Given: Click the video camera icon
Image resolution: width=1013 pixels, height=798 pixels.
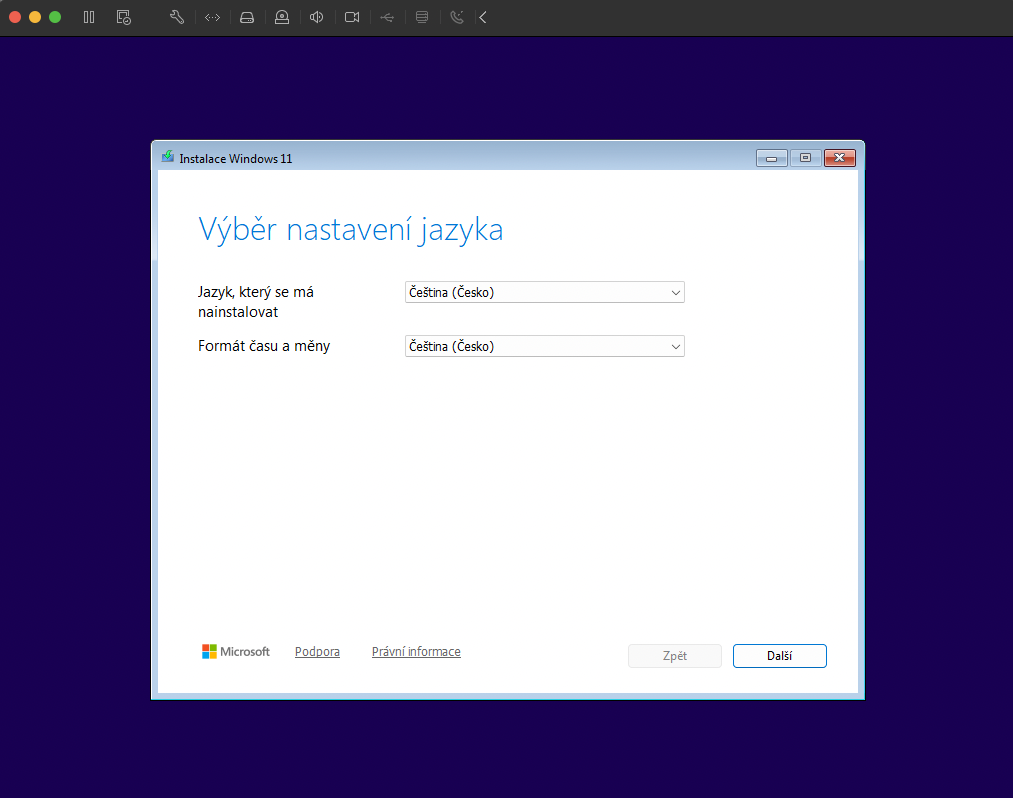Looking at the screenshot, I should pyautogui.click(x=352, y=17).
